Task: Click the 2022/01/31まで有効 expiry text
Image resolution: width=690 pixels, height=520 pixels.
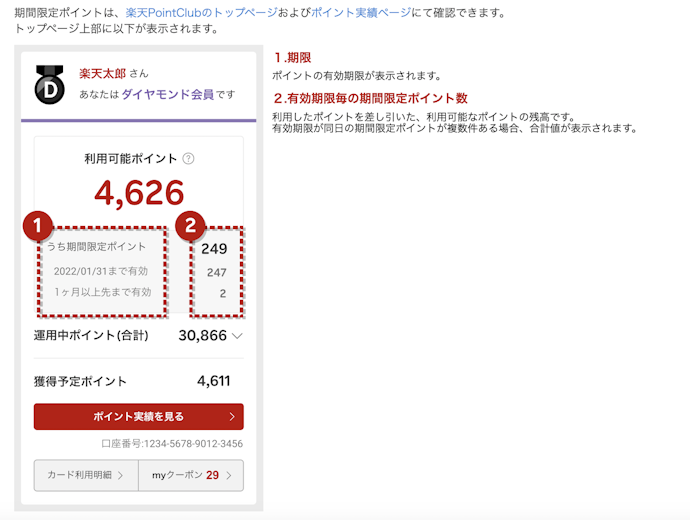Action: [x=101, y=271]
